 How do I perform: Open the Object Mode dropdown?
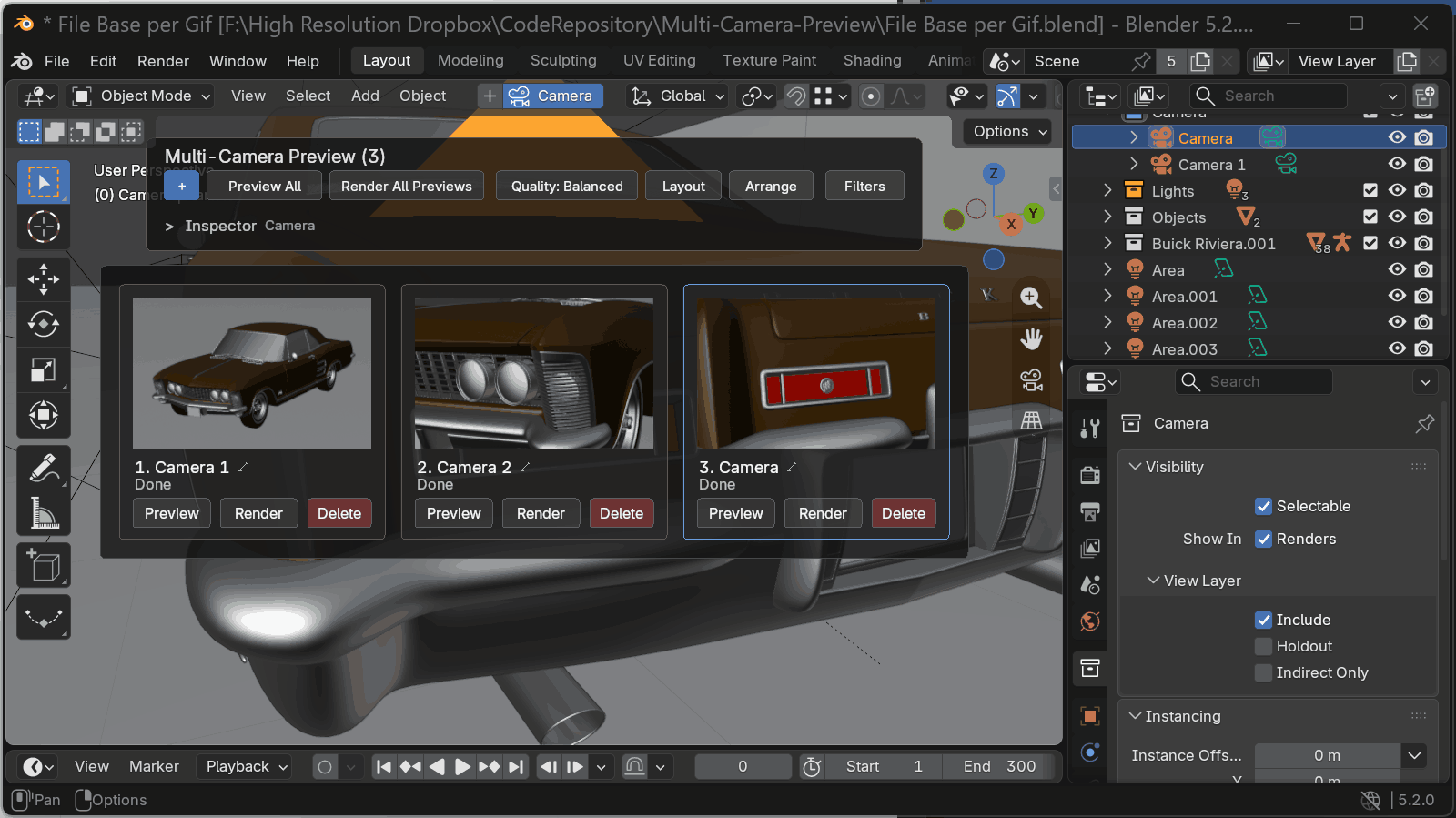pos(142,96)
